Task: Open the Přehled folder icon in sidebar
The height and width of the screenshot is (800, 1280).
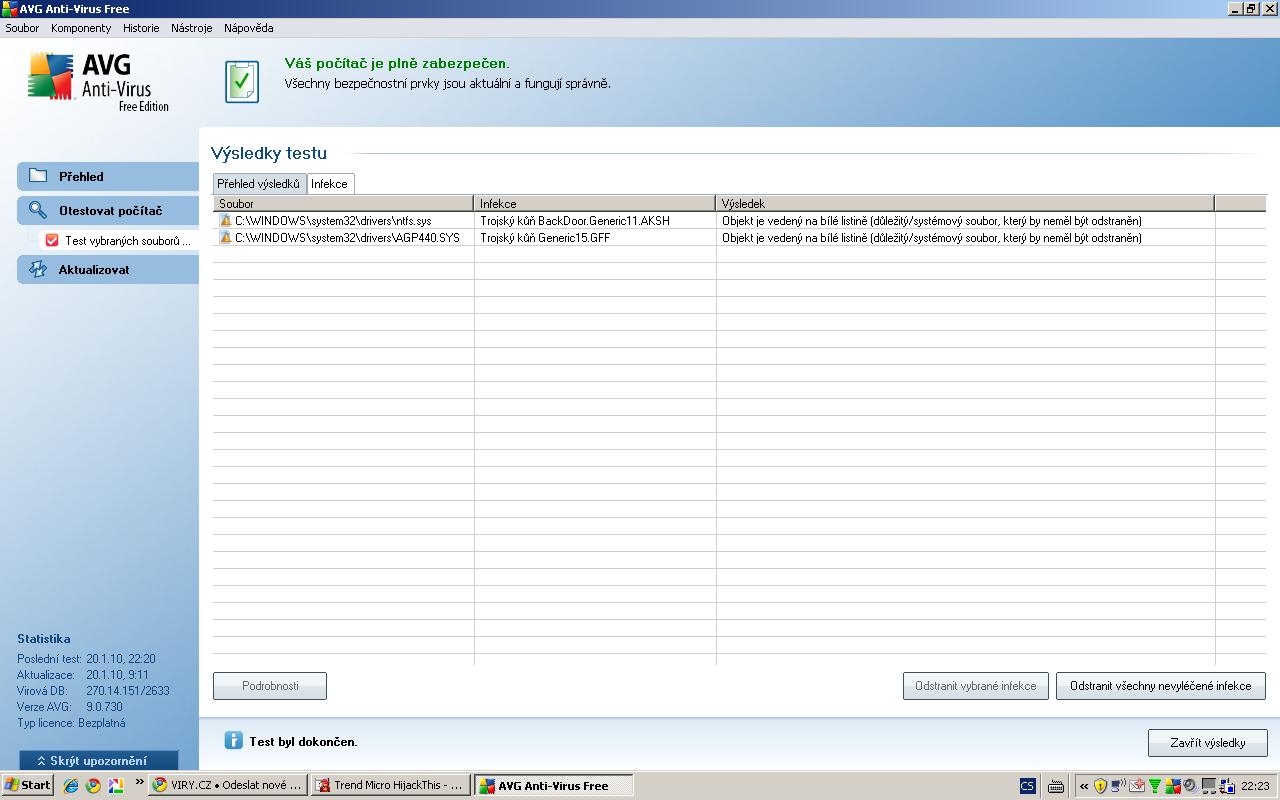Action: click(38, 176)
